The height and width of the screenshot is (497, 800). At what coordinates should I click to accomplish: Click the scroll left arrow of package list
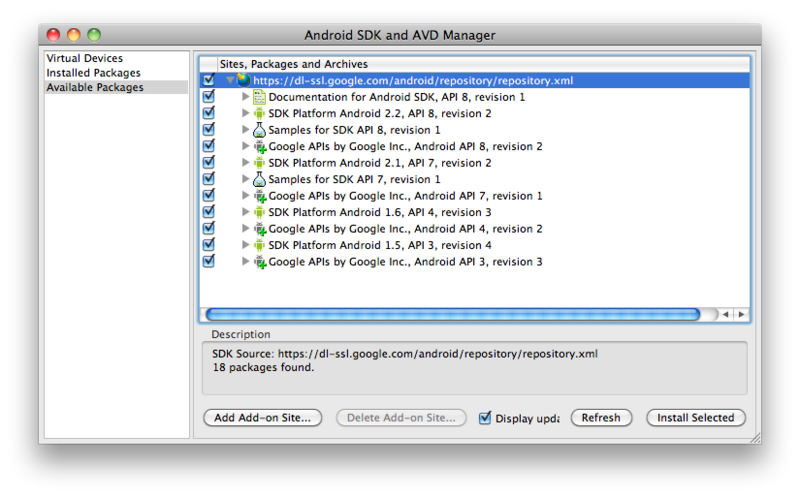click(x=726, y=314)
